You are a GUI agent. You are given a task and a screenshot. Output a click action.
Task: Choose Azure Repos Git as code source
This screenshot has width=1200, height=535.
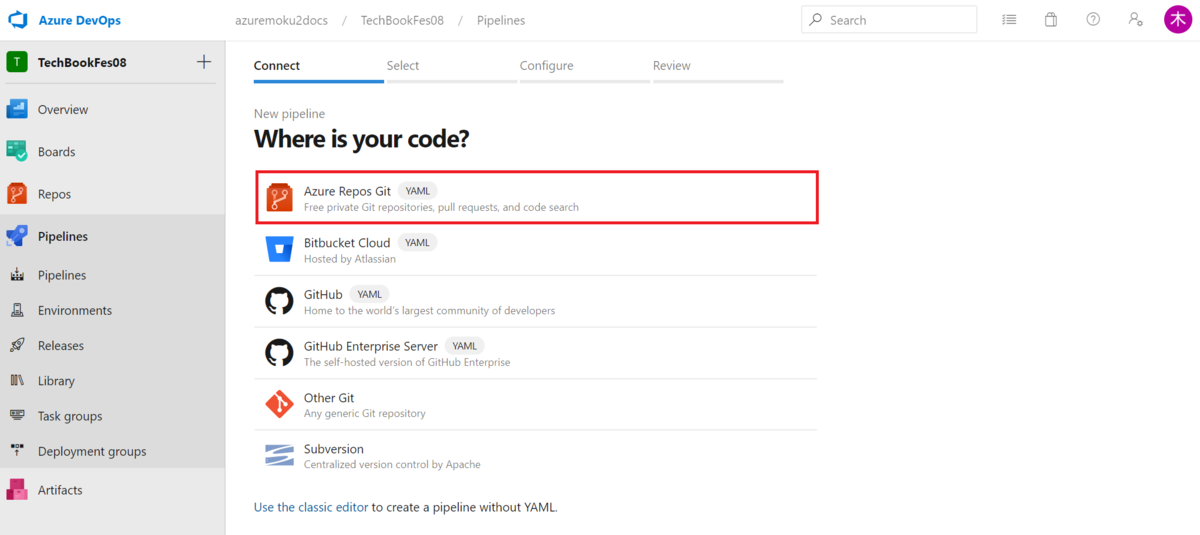[537, 197]
